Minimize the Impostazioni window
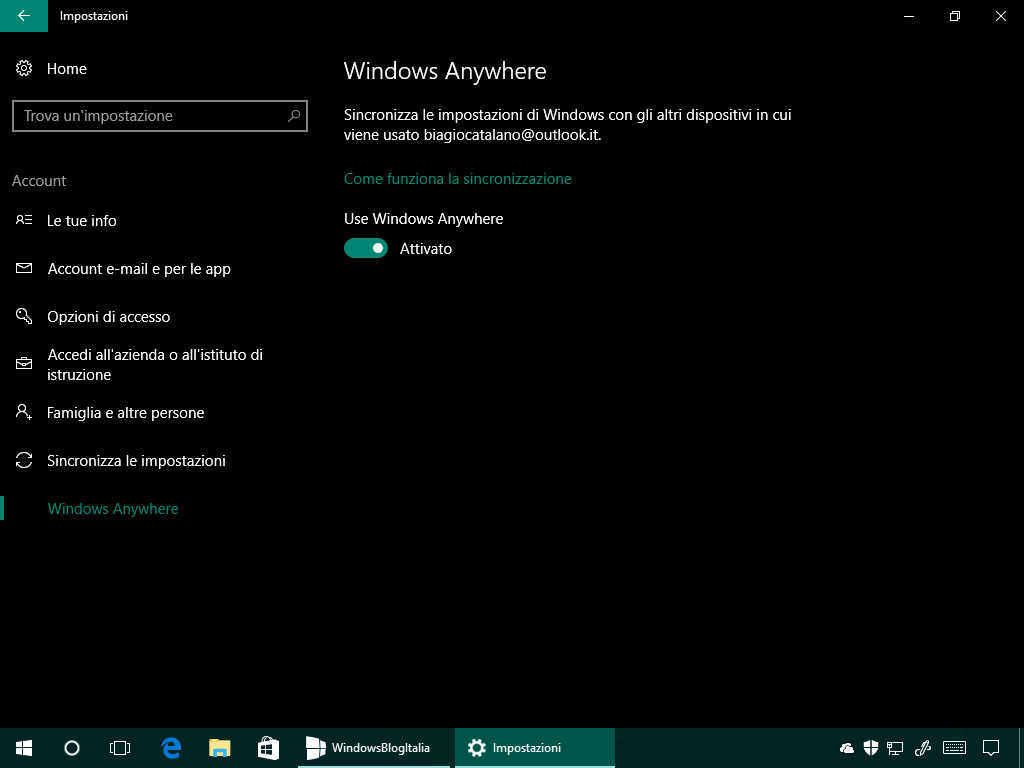Viewport: 1024px width, 768px height. click(x=908, y=16)
